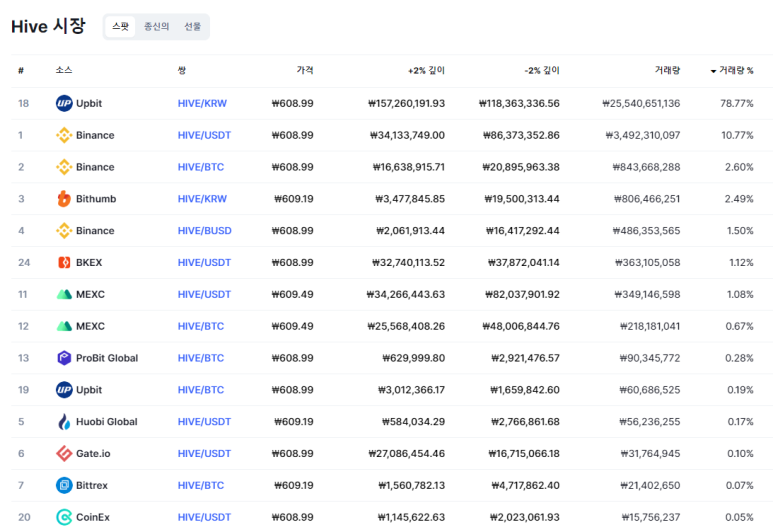Screen dimensions: 773x532
Task: Click the Hive 시장 heading
Action: coord(48,26)
